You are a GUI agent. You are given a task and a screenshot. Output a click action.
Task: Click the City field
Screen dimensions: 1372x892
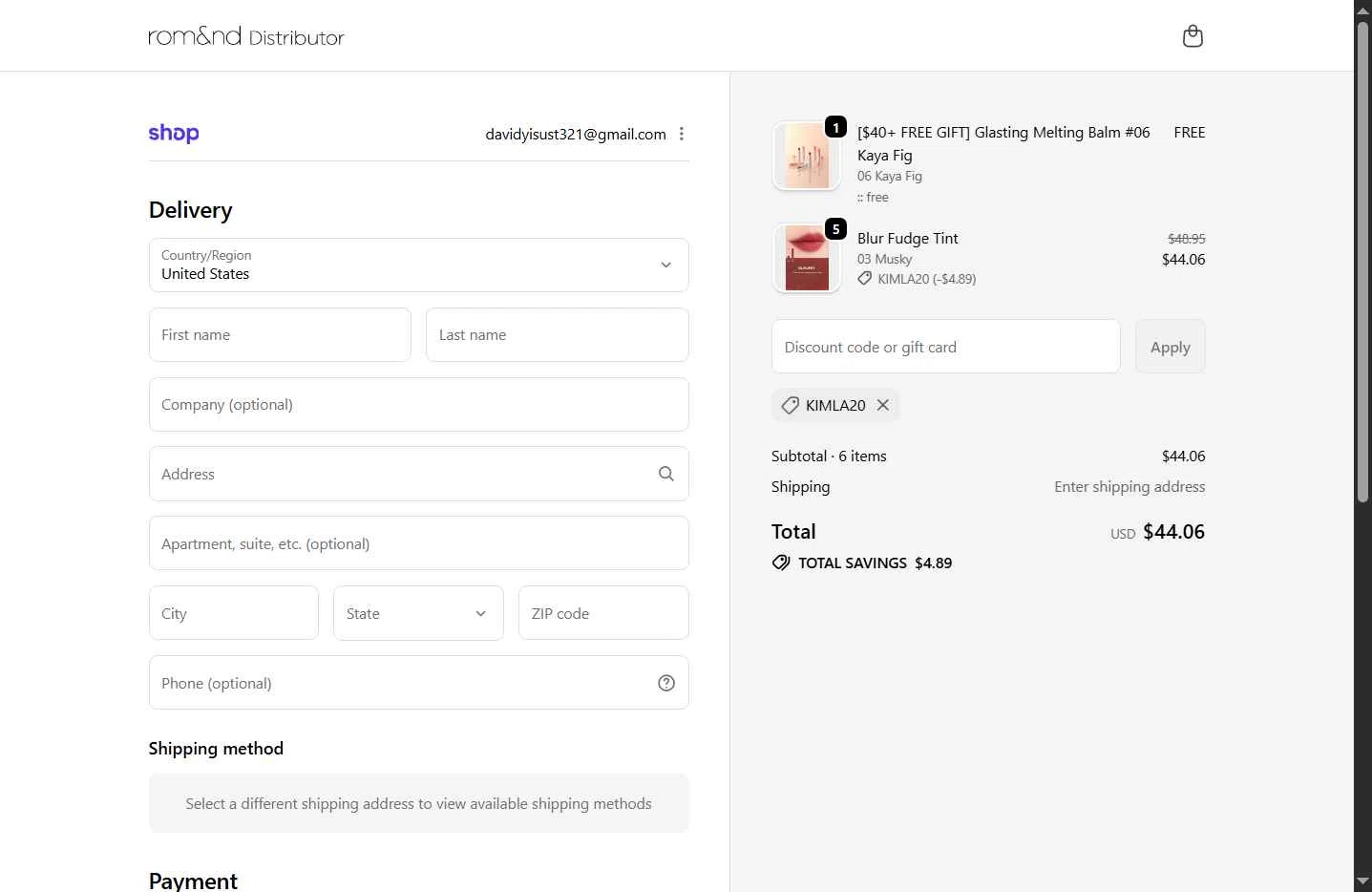234,613
